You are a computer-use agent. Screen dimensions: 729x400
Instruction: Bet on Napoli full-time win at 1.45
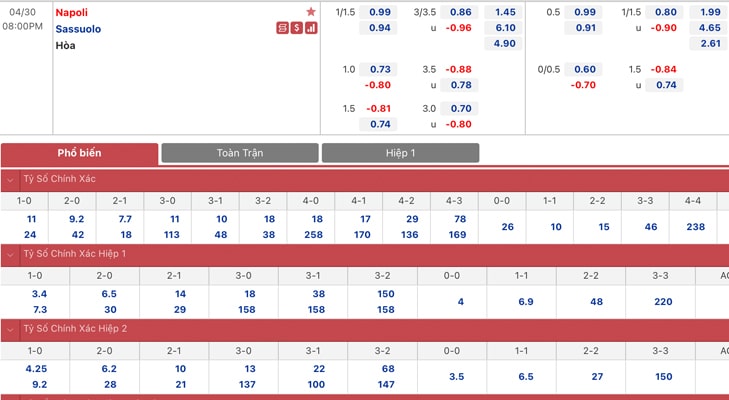click(x=504, y=12)
